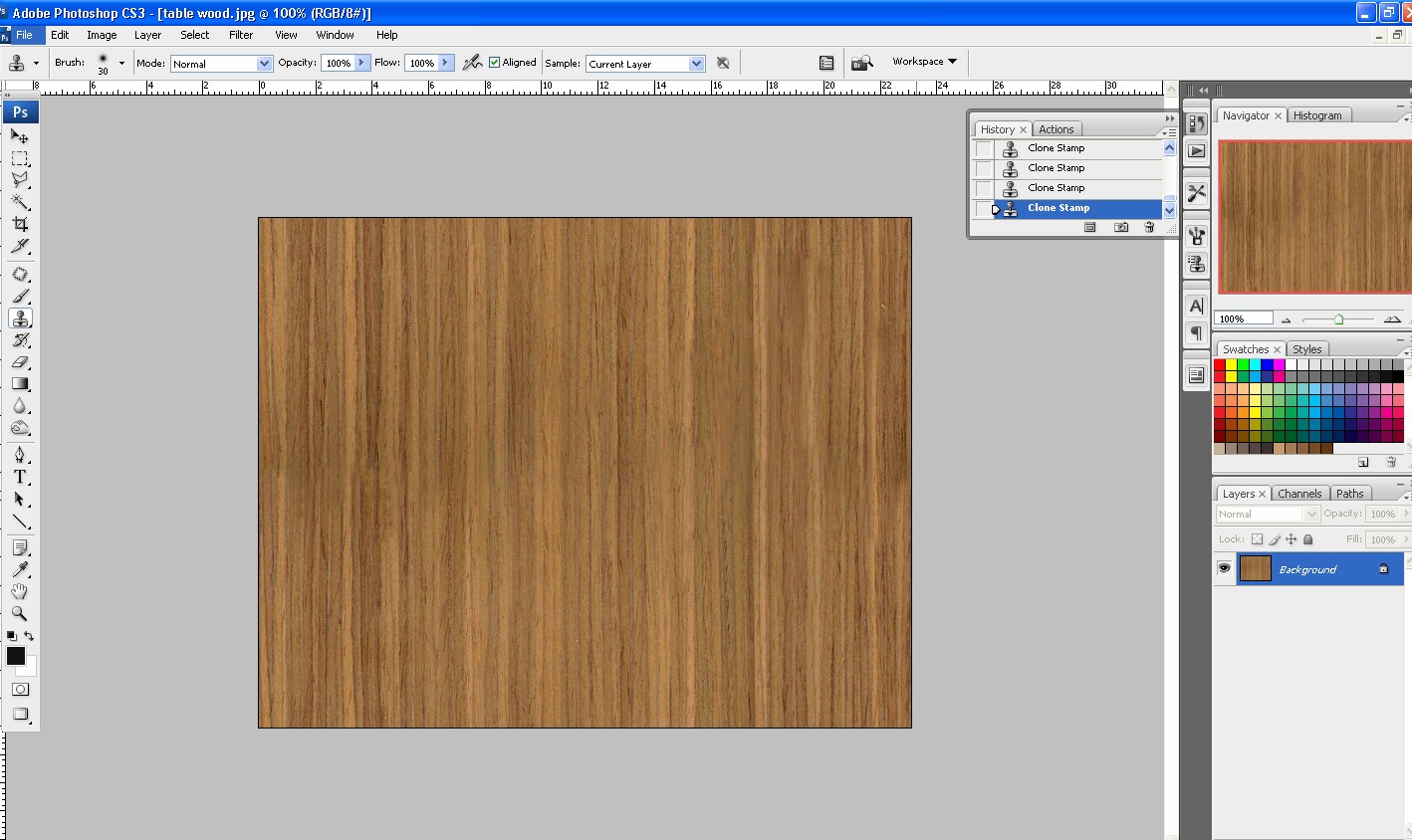Expand the Workspace dropdown
The height and width of the screenshot is (840, 1412).
pos(922,61)
